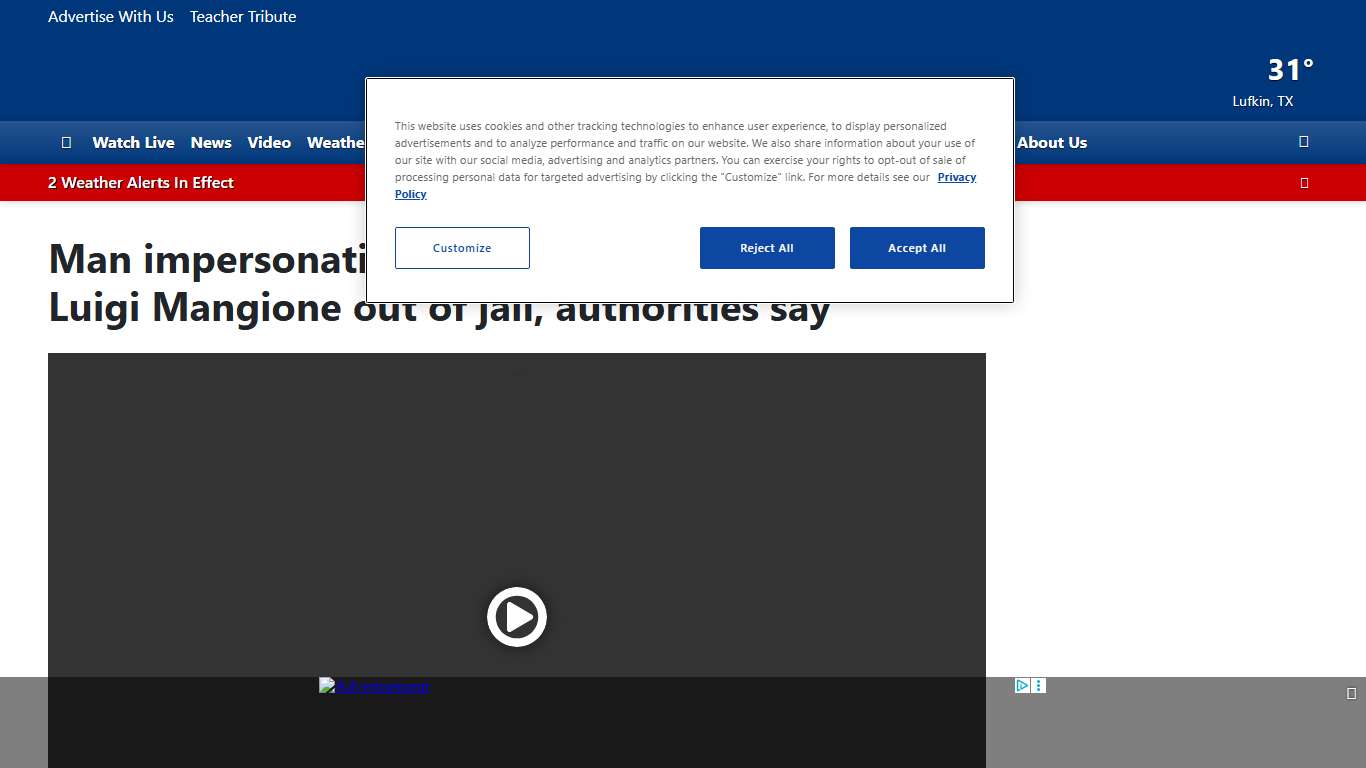Open the News menu item
The width and height of the screenshot is (1366, 768).
211,143
